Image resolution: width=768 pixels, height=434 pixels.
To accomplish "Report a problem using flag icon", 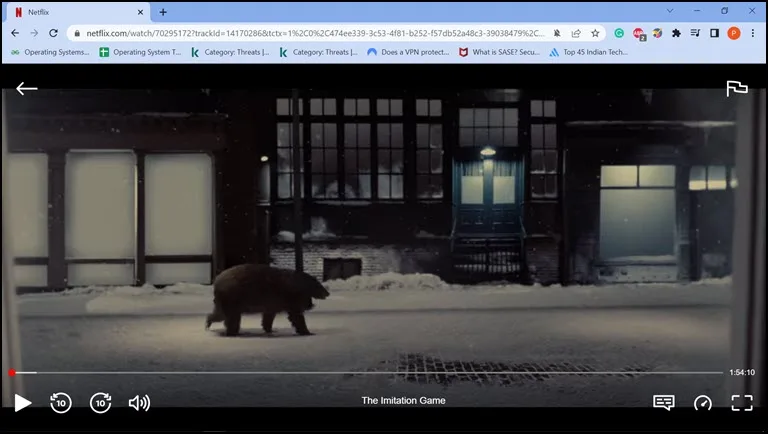I will [737, 89].
